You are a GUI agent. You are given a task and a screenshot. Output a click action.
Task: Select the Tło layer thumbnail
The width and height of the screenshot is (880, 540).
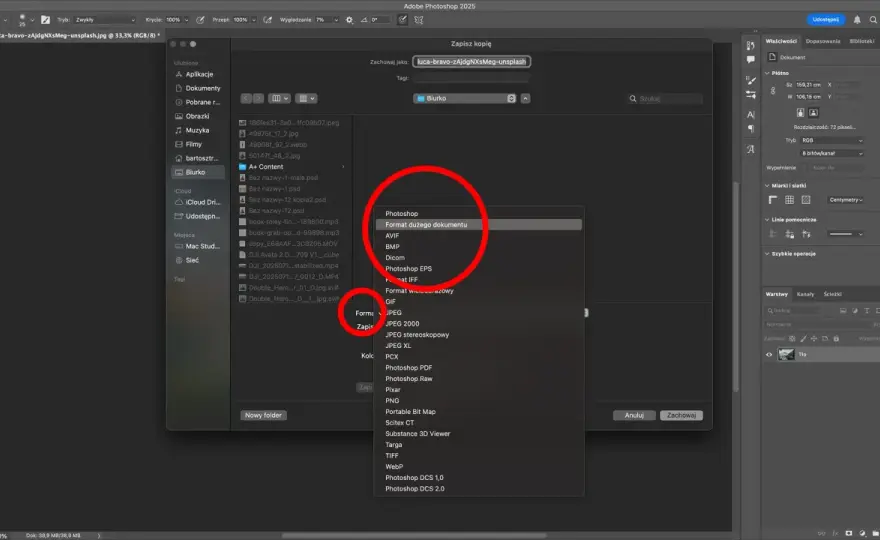(x=786, y=354)
